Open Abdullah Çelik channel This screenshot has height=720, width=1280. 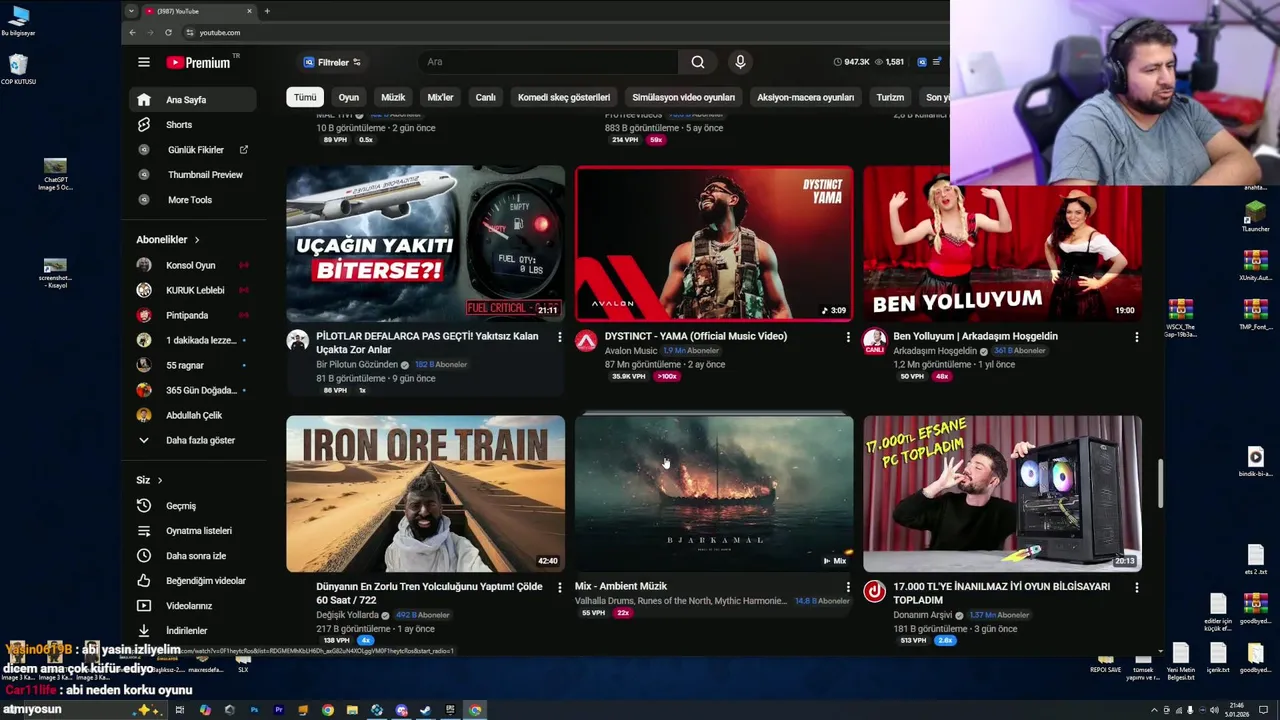tap(193, 415)
